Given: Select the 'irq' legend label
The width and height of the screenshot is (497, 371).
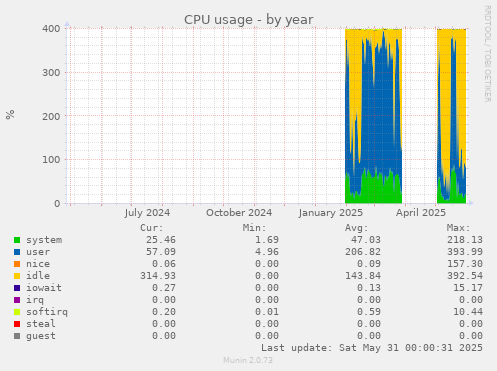Looking at the screenshot, I should tap(35, 300).
